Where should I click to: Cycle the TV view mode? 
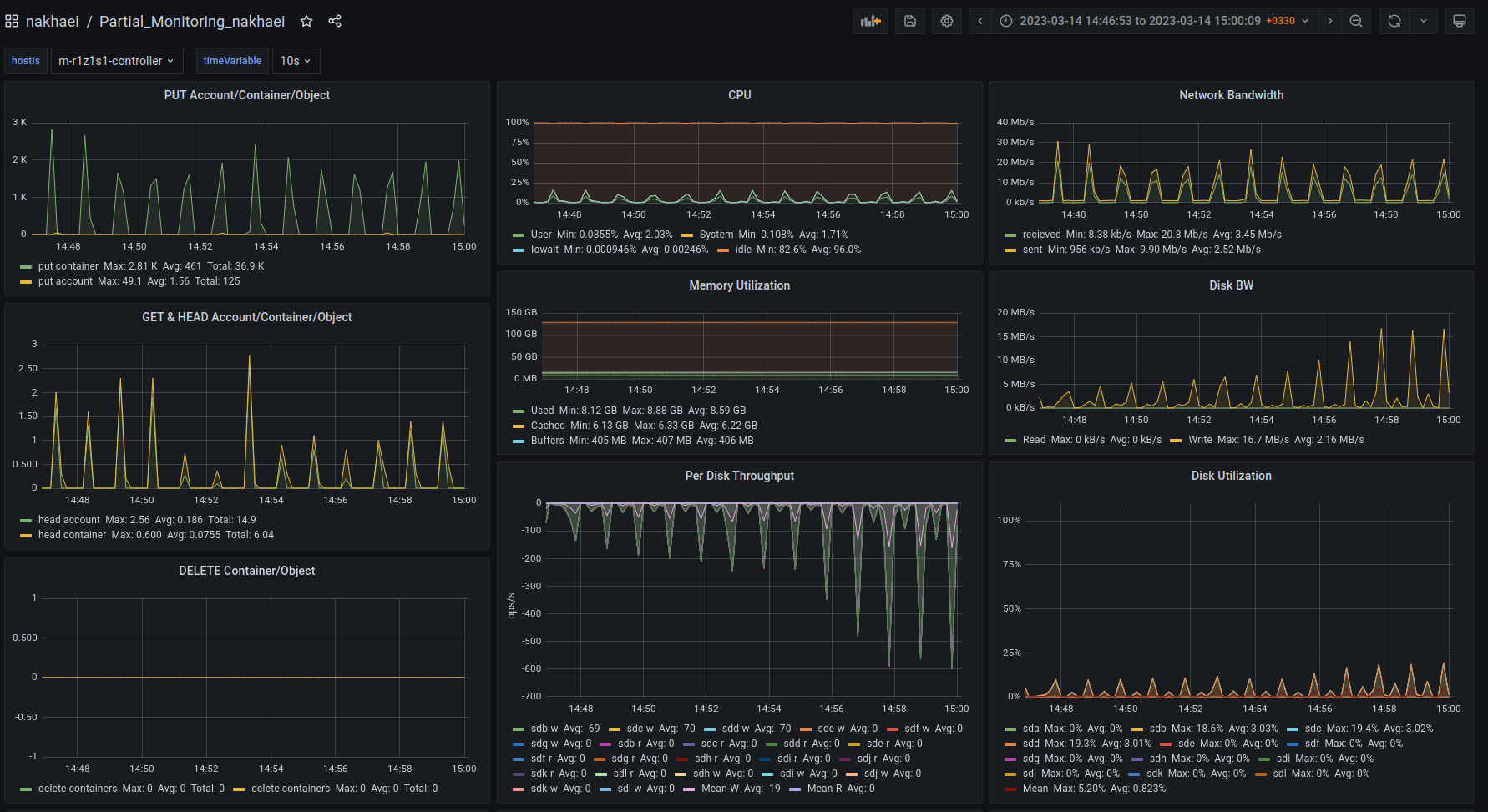tap(1460, 21)
